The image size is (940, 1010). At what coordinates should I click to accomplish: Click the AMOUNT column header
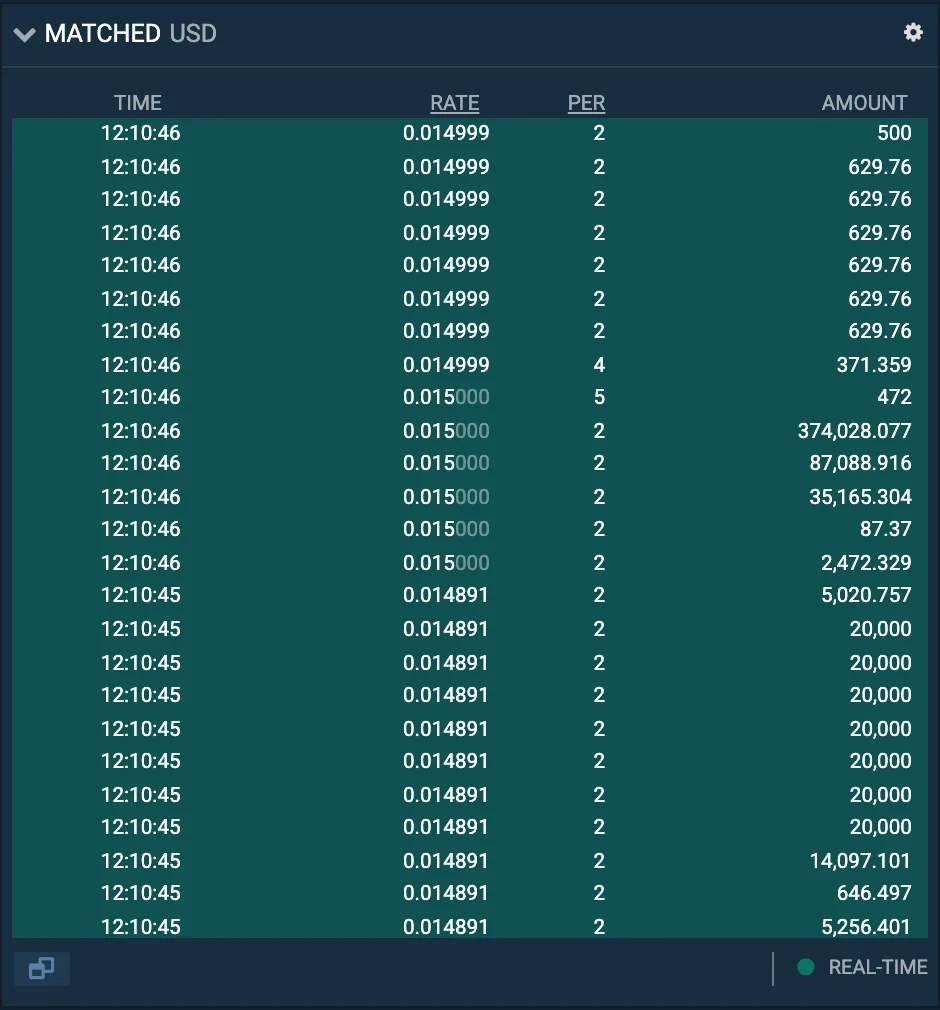click(864, 103)
